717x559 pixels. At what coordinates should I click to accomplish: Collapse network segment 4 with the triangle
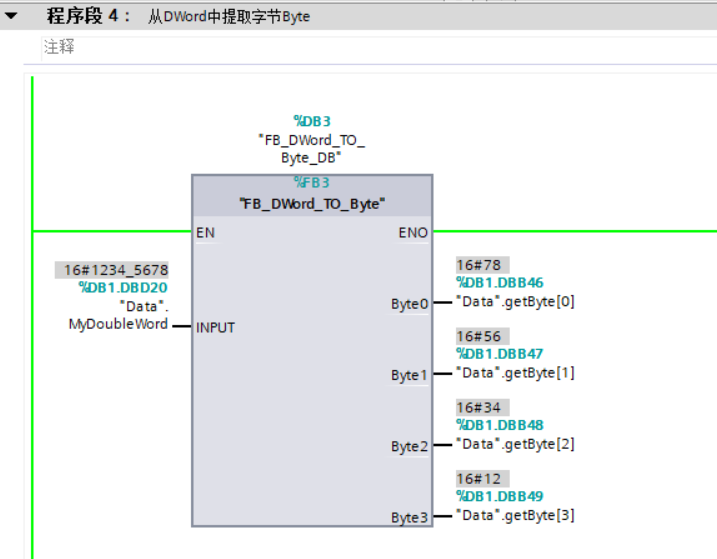(x=11, y=16)
